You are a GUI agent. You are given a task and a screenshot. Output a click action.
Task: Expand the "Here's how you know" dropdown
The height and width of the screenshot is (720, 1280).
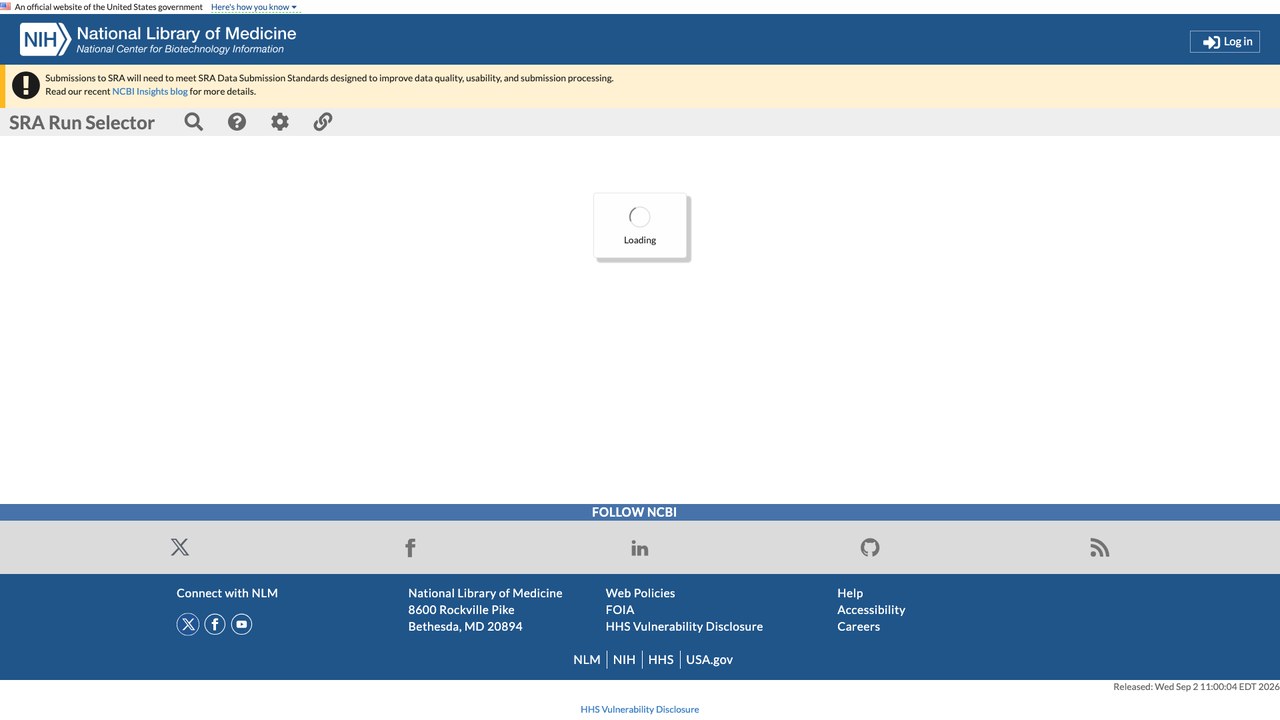[254, 7]
